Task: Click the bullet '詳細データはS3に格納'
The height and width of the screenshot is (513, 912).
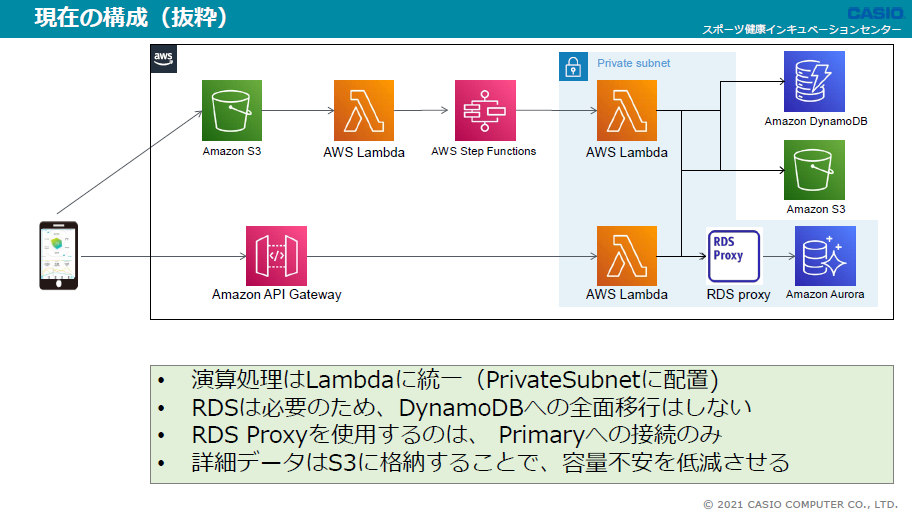Action: 490,462
